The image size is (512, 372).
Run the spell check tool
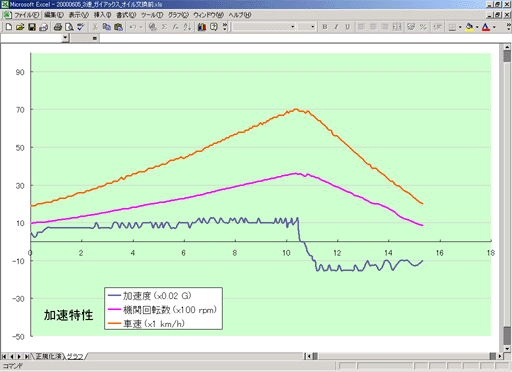pos(81,27)
